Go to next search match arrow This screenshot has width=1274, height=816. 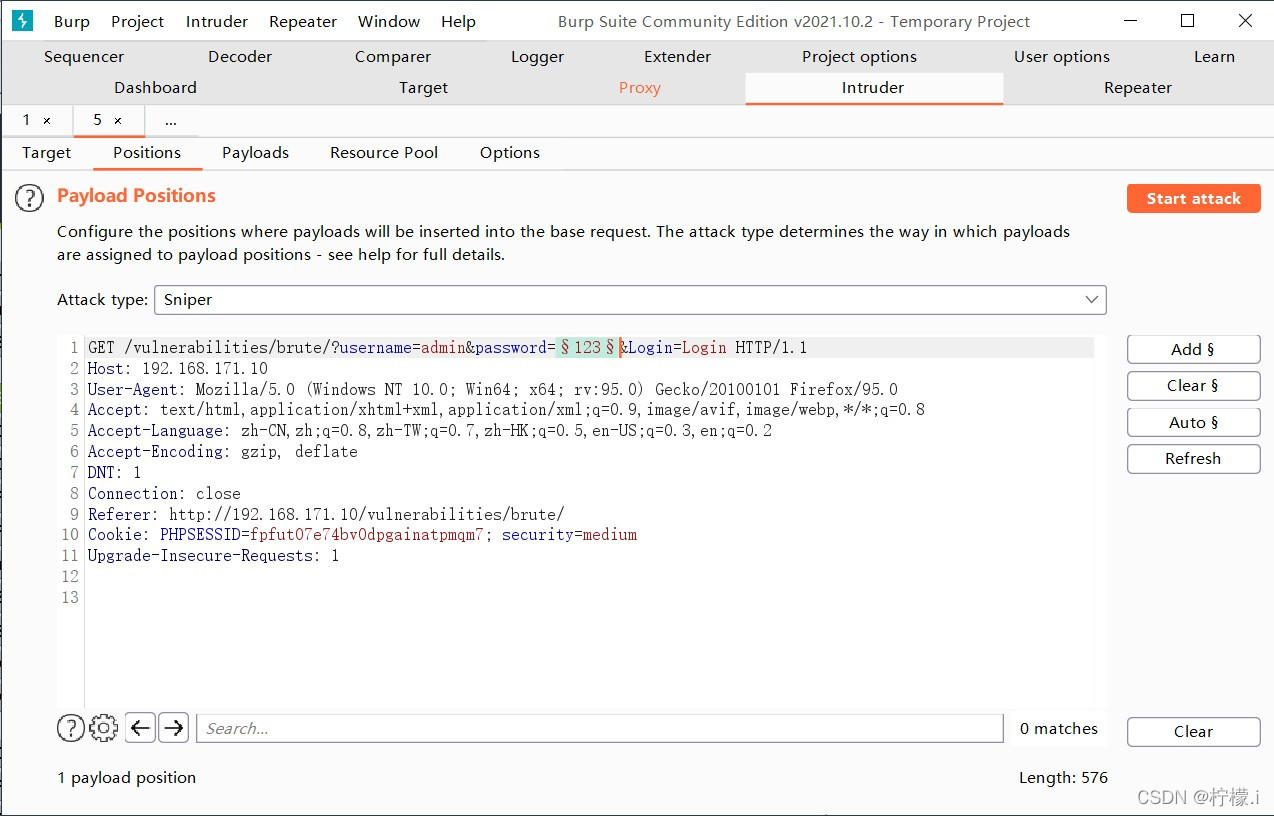[174, 728]
